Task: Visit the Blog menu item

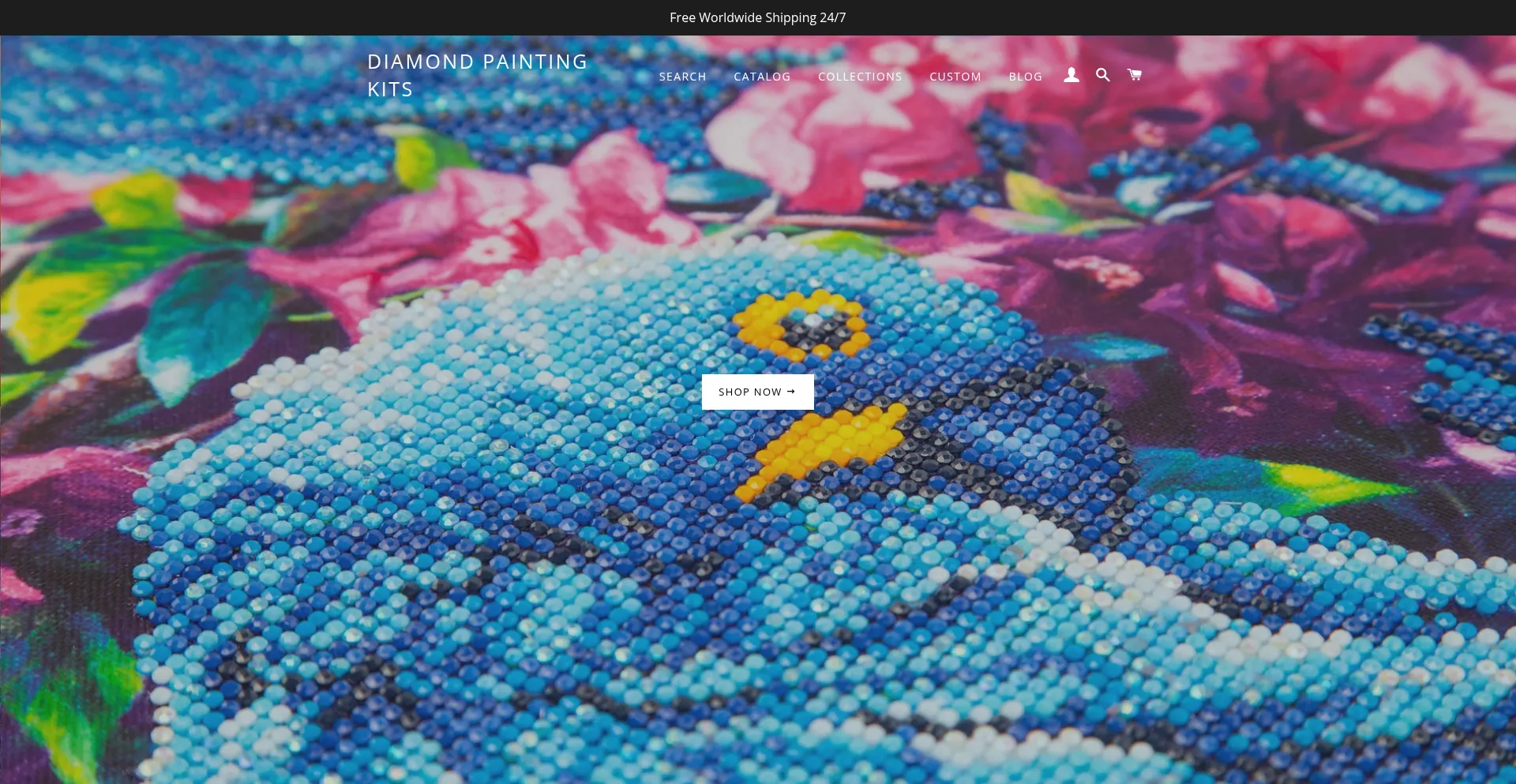Action: (1026, 77)
